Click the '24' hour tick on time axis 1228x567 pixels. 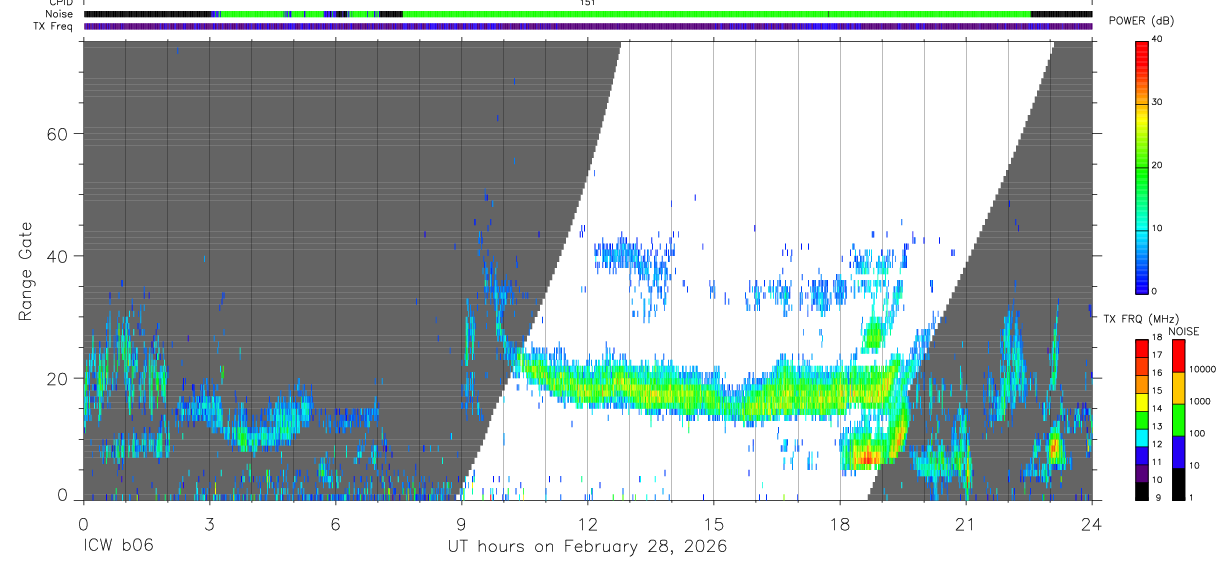click(1092, 523)
